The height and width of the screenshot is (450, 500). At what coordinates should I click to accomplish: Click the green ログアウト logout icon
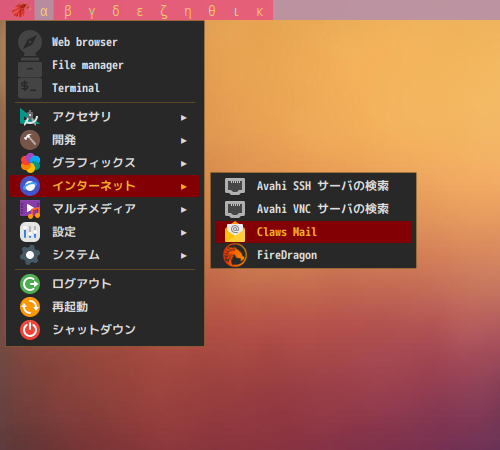pyautogui.click(x=30, y=284)
